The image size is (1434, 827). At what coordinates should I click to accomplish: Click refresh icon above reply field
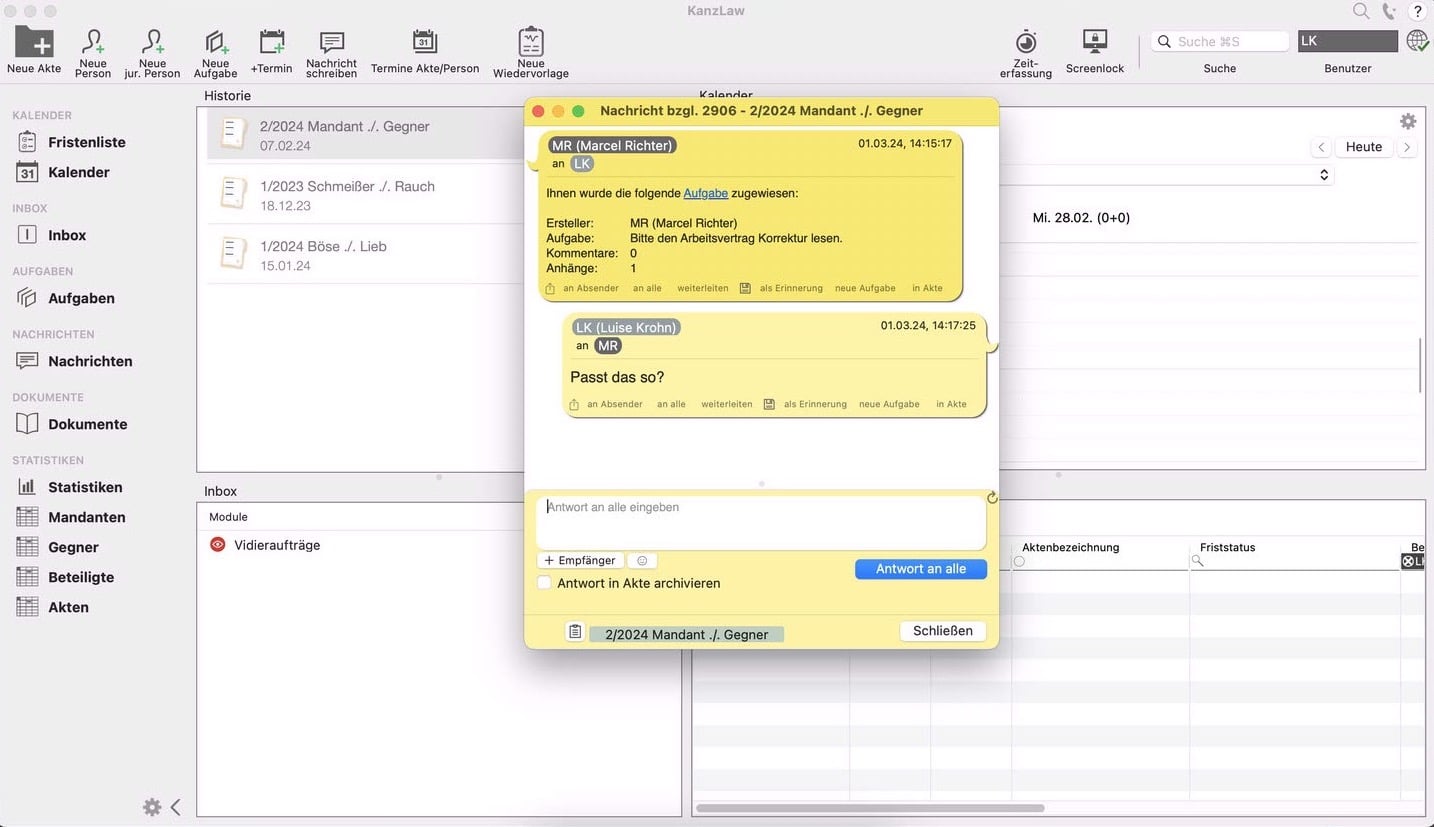click(x=992, y=497)
